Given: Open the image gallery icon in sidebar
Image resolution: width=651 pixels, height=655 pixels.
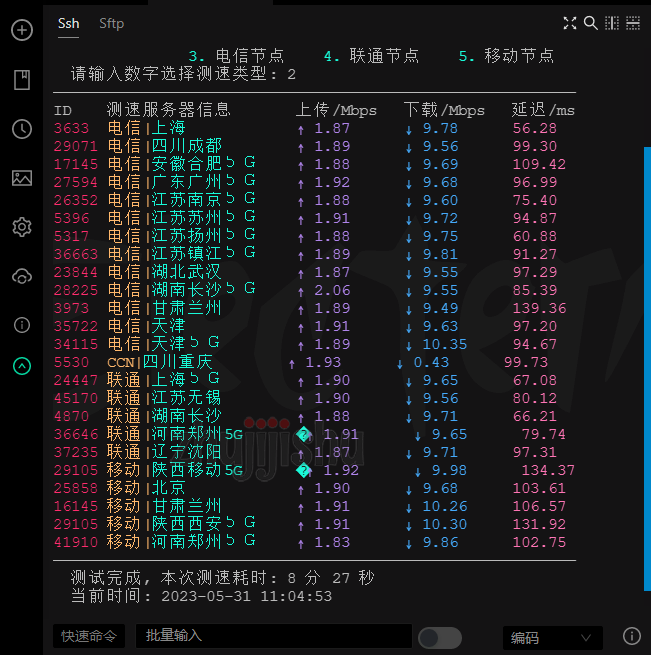Looking at the screenshot, I should [22, 178].
